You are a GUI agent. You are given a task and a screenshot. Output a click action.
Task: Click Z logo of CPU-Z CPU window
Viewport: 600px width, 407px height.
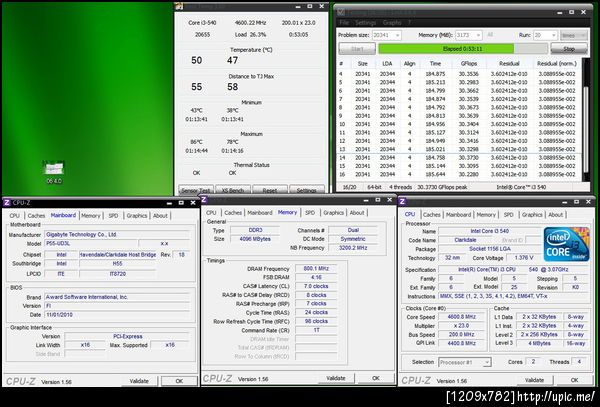[403, 202]
